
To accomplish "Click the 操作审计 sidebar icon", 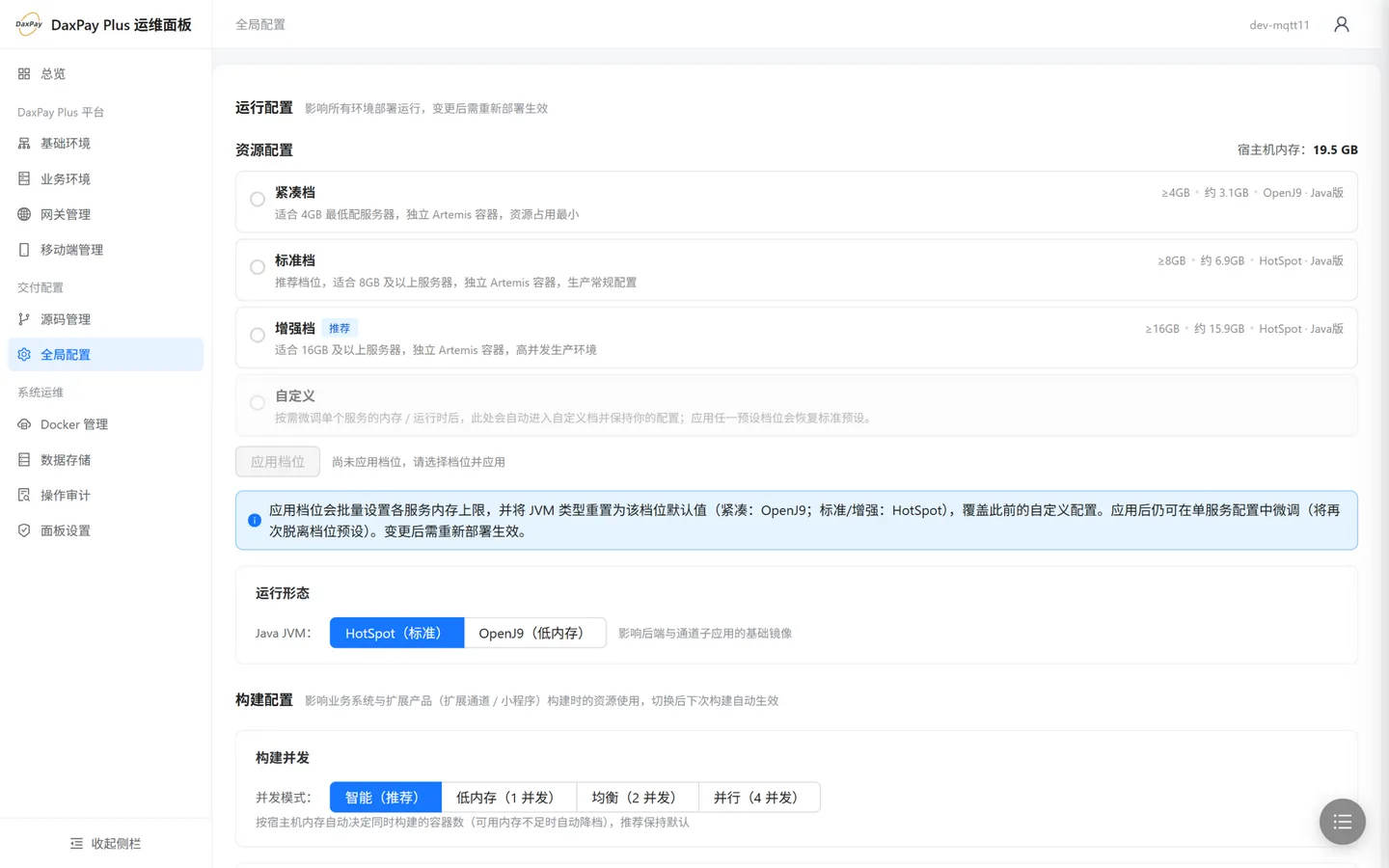I will coord(24,495).
